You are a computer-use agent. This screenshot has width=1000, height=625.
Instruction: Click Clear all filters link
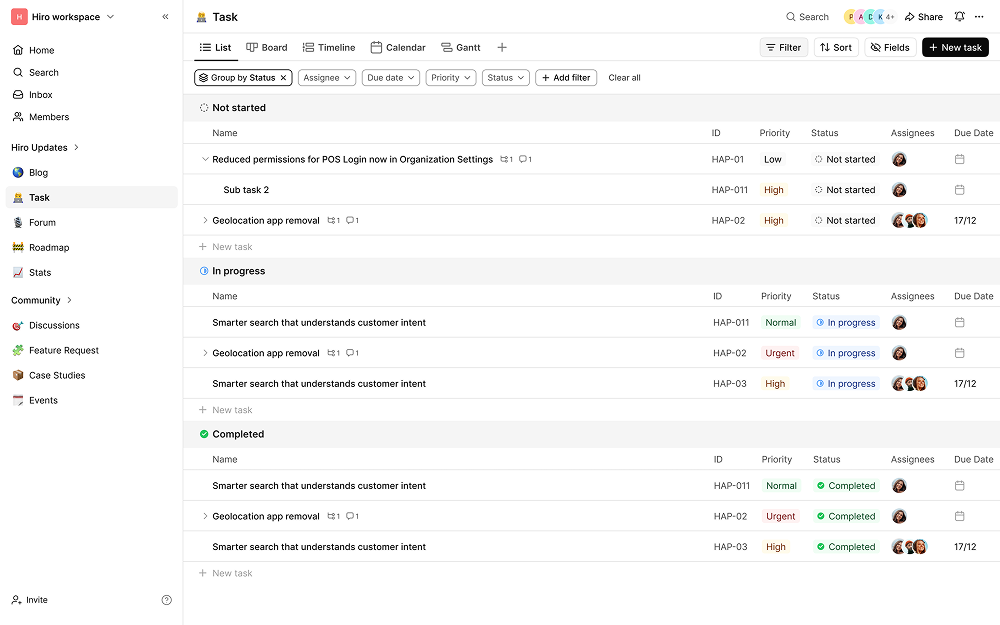tap(624, 78)
